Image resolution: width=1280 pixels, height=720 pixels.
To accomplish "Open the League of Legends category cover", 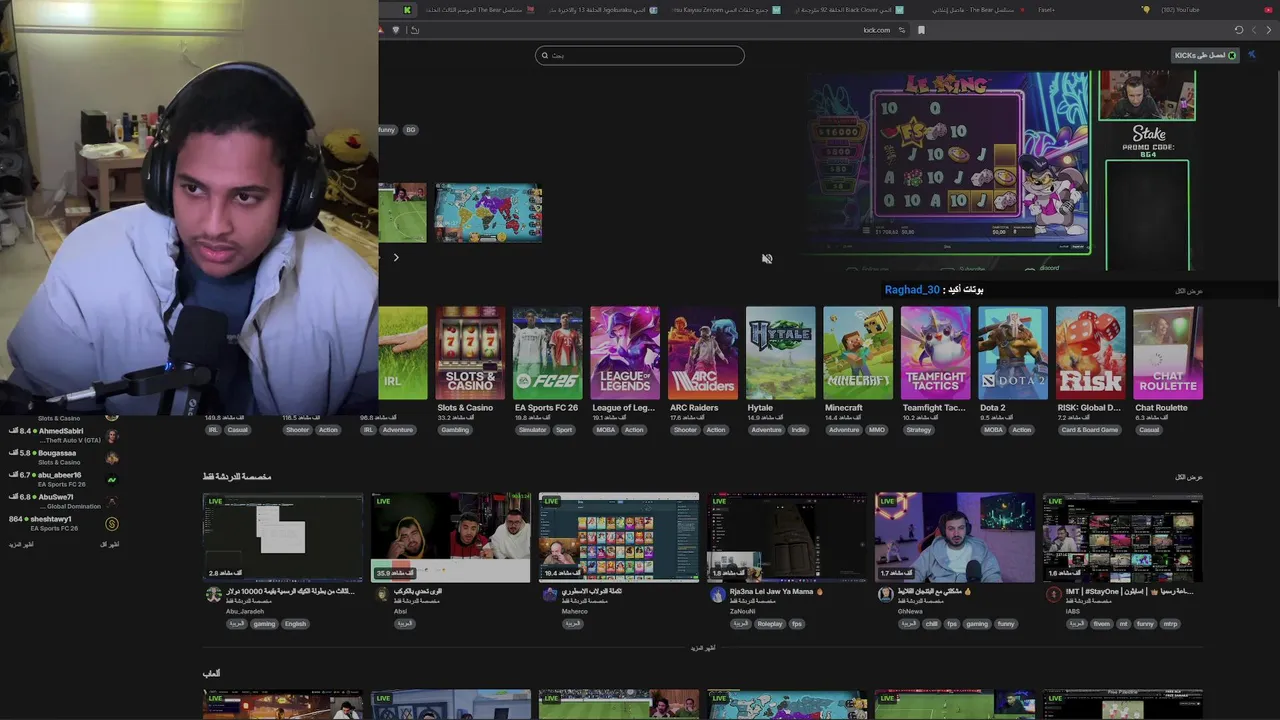I will click(x=625, y=352).
